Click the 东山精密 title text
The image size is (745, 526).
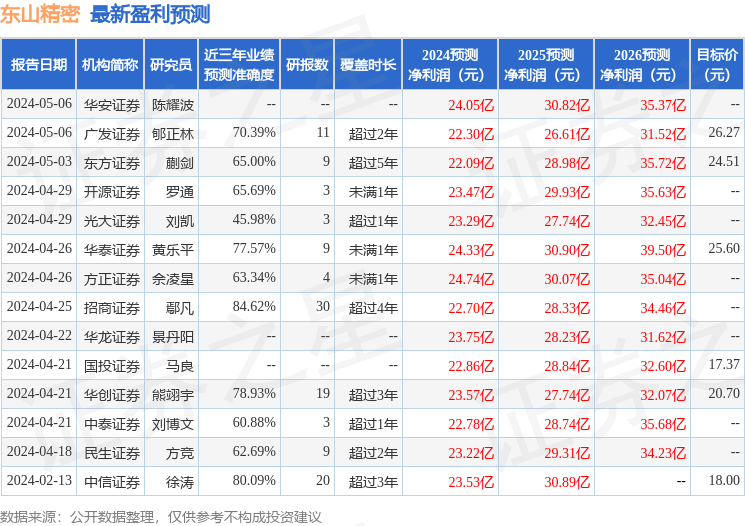40,14
